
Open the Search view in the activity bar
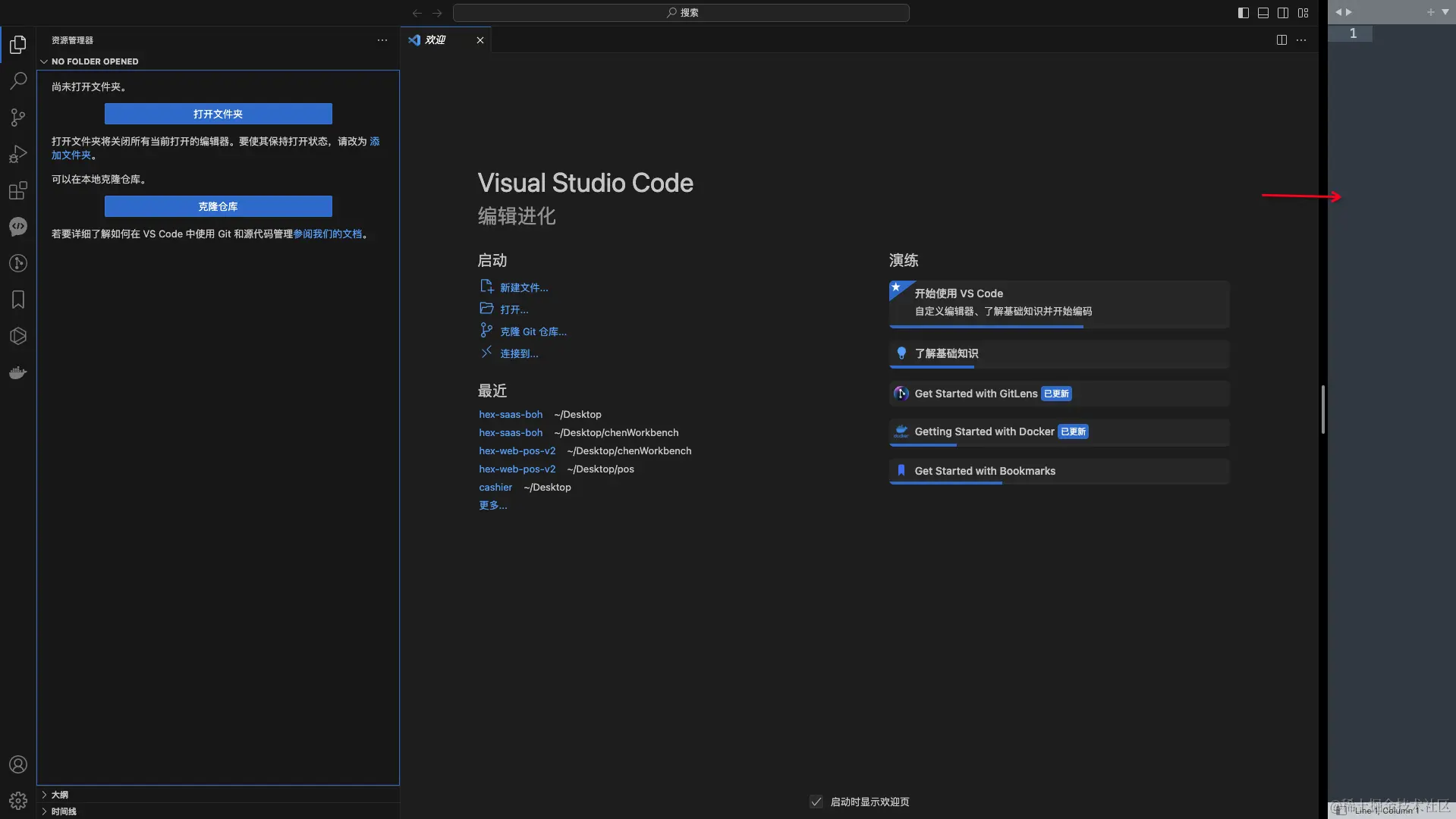[18, 80]
